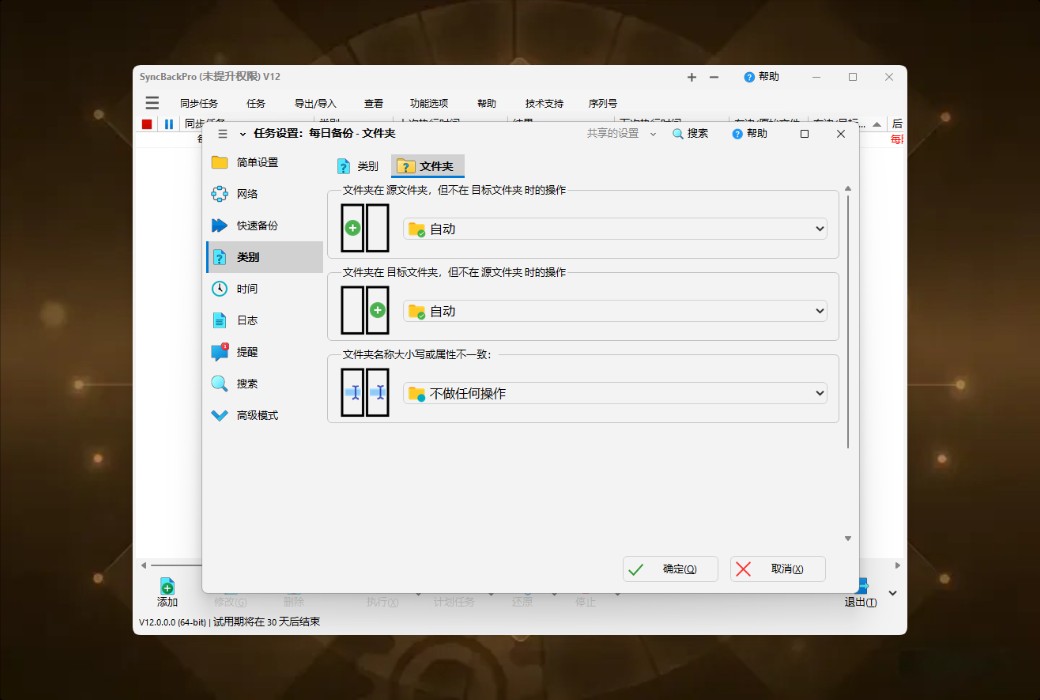Open the 时间 (Time) settings page
Screen dimensions: 1040x700
coord(246,288)
